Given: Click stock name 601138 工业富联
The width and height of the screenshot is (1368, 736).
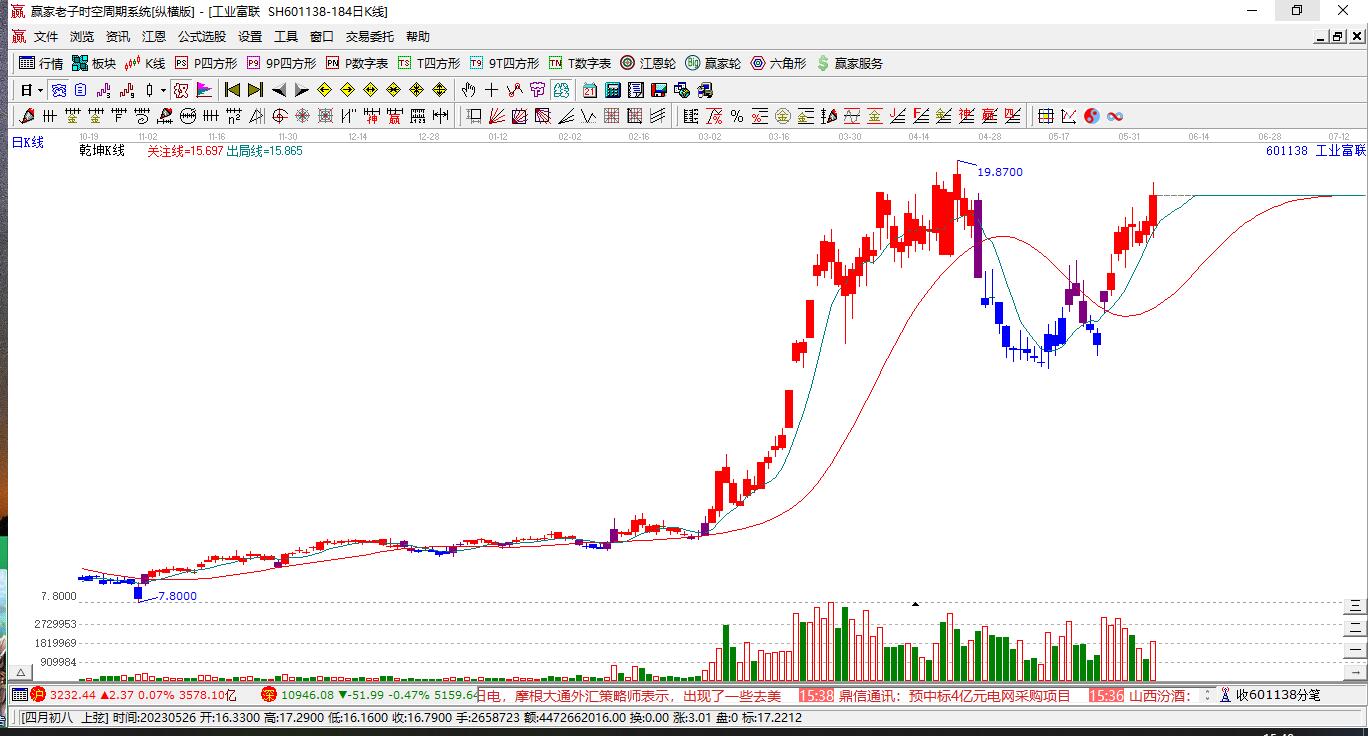Looking at the screenshot, I should point(1315,151).
